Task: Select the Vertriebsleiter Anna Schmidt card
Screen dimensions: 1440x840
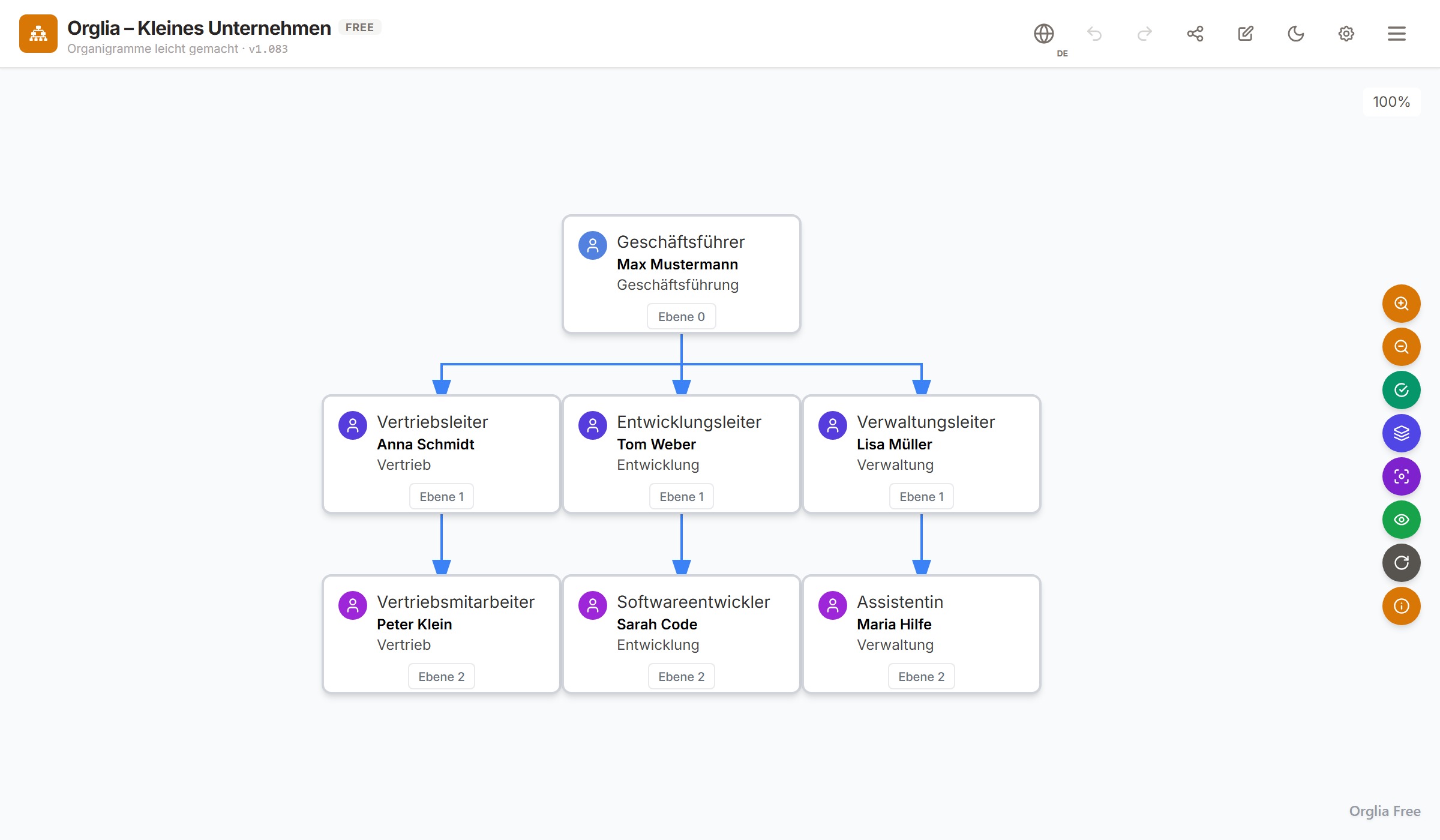Action: click(442, 454)
